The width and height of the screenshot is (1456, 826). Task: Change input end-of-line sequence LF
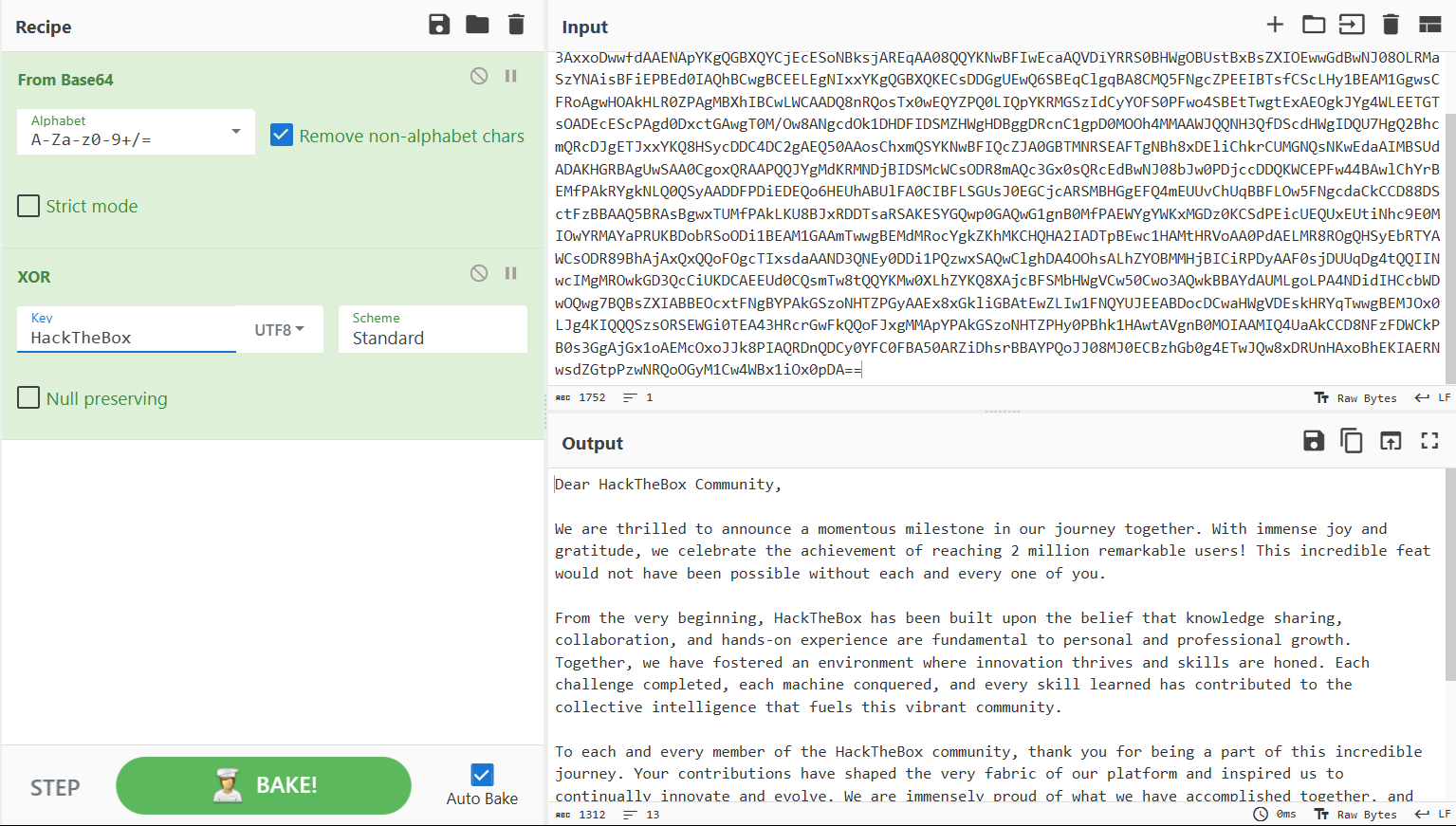pyautogui.click(x=1432, y=398)
